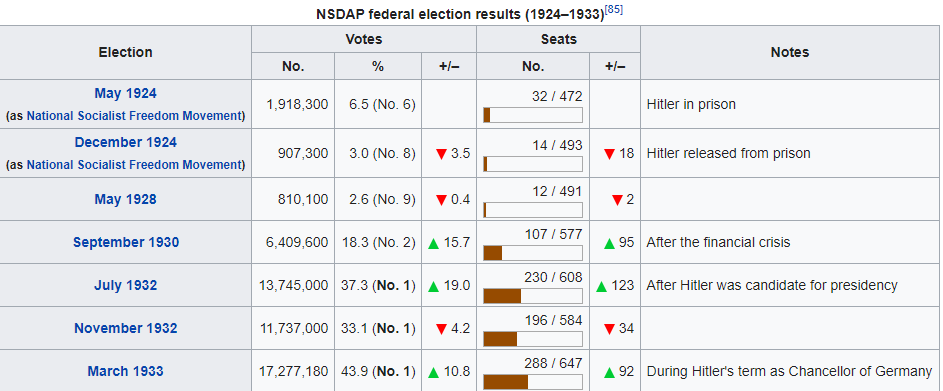Click red down arrow beside 34 seat change
This screenshot has height=391, width=943.
(609, 329)
